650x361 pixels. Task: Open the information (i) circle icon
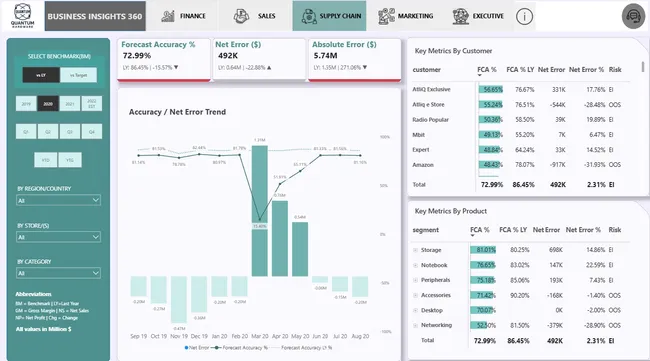524,17
